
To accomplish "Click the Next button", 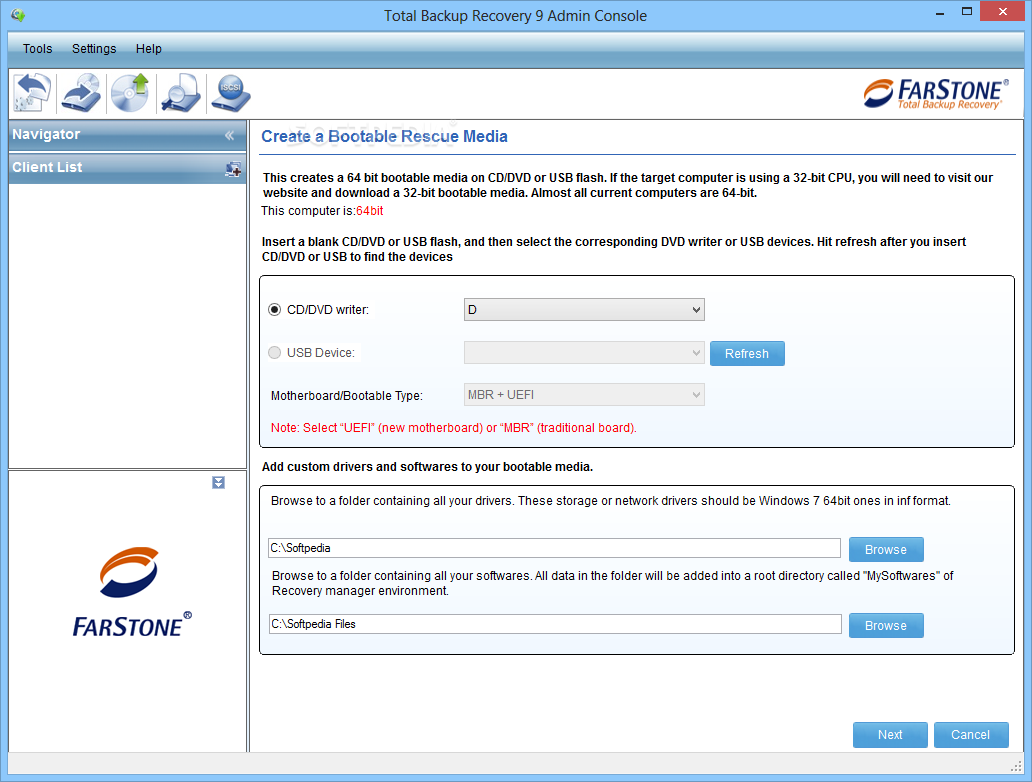I will 890,735.
